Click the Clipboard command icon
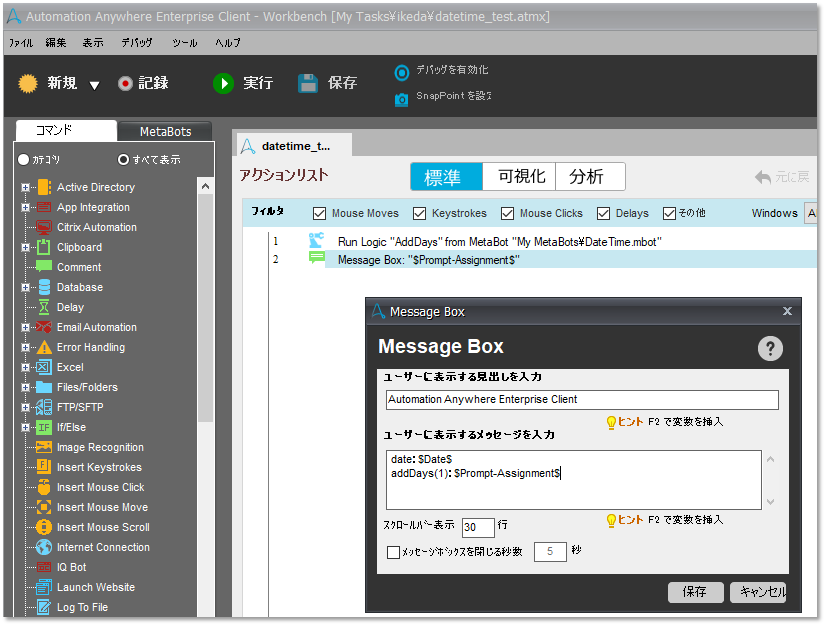This screenshot has height=626, width=826. click(44, 247)
